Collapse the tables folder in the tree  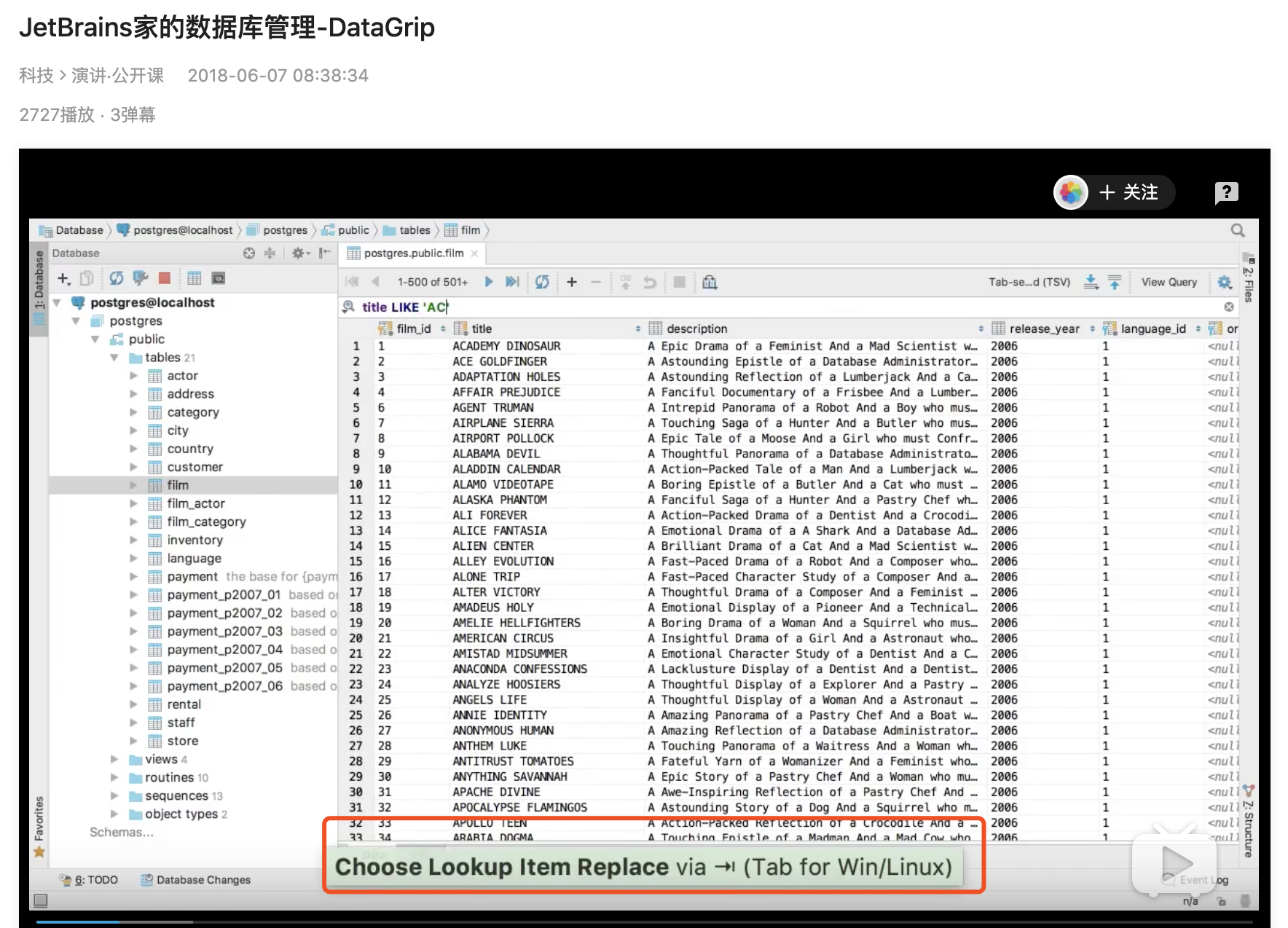tap(114, 358)
